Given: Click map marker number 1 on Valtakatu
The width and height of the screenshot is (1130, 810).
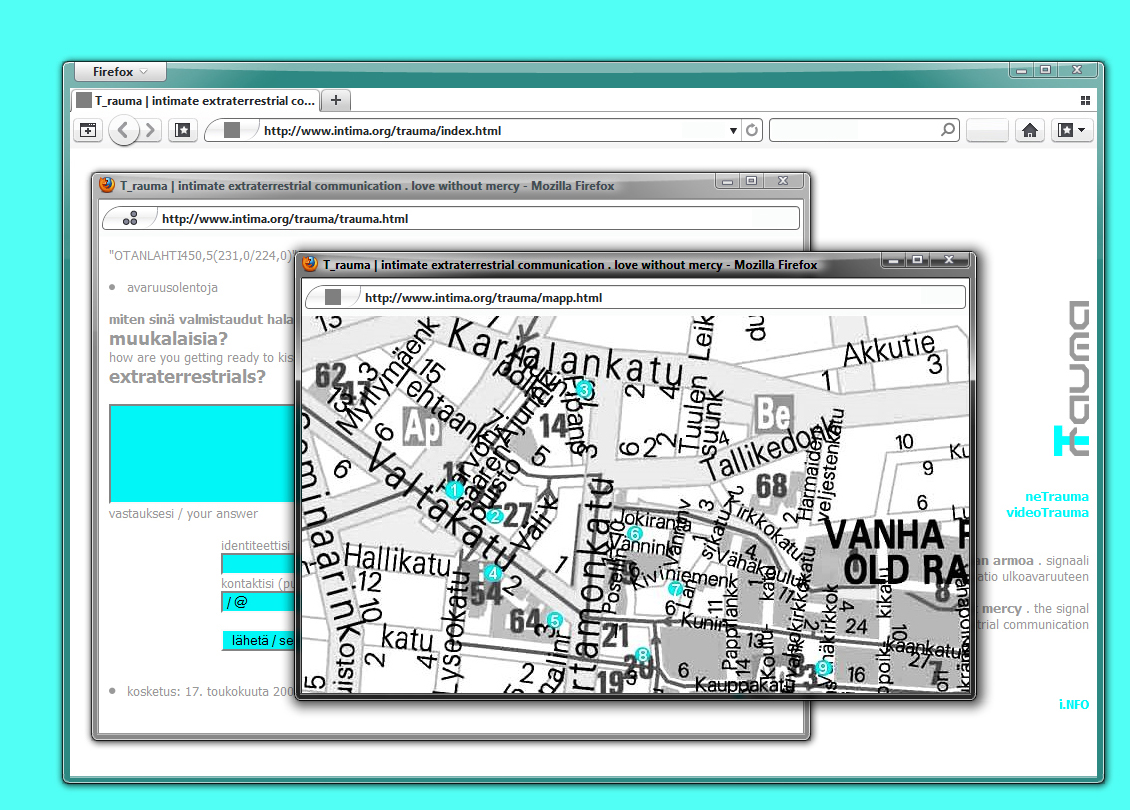Looking at the screenshot, I should coord(454,490).
